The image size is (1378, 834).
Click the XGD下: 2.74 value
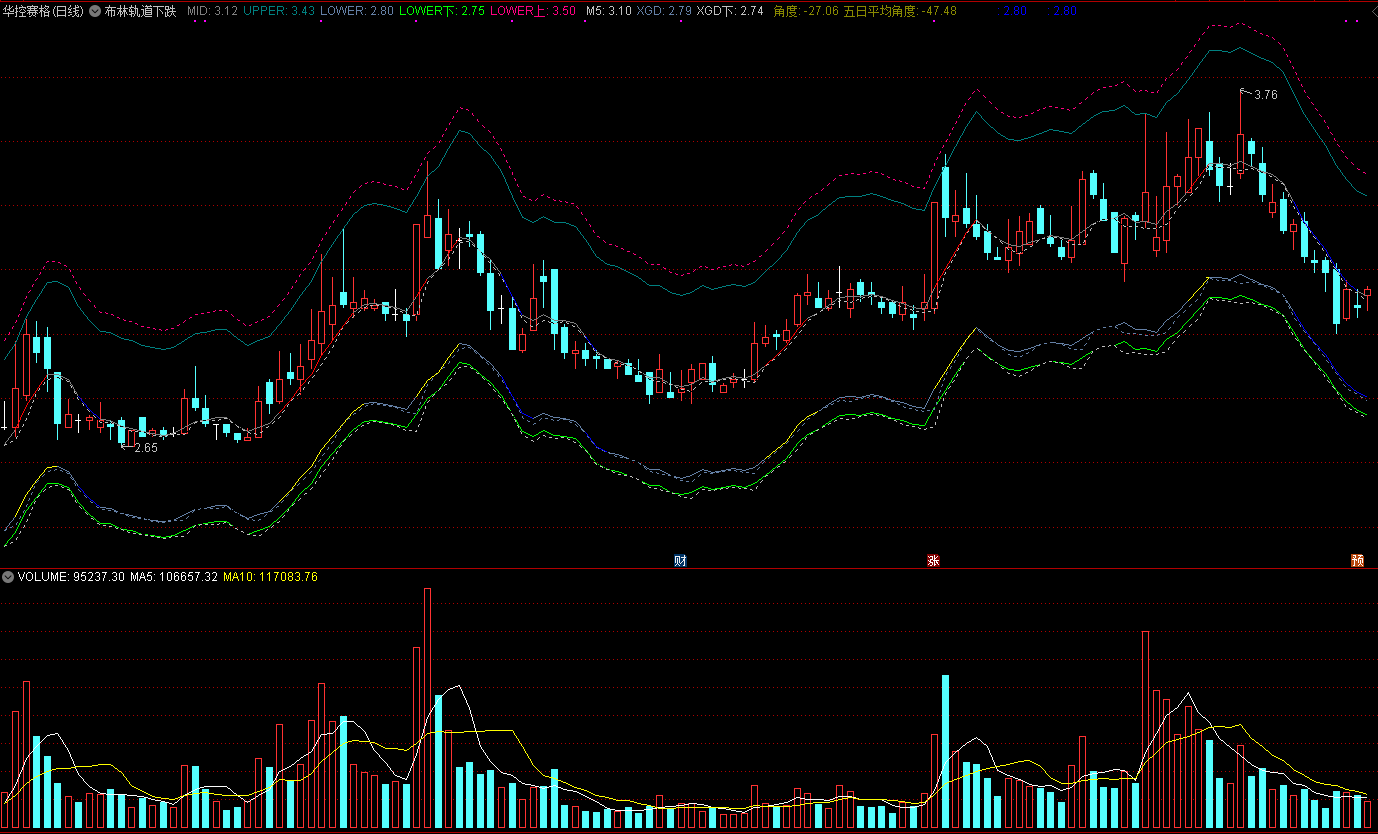click(x=730, y=12)
